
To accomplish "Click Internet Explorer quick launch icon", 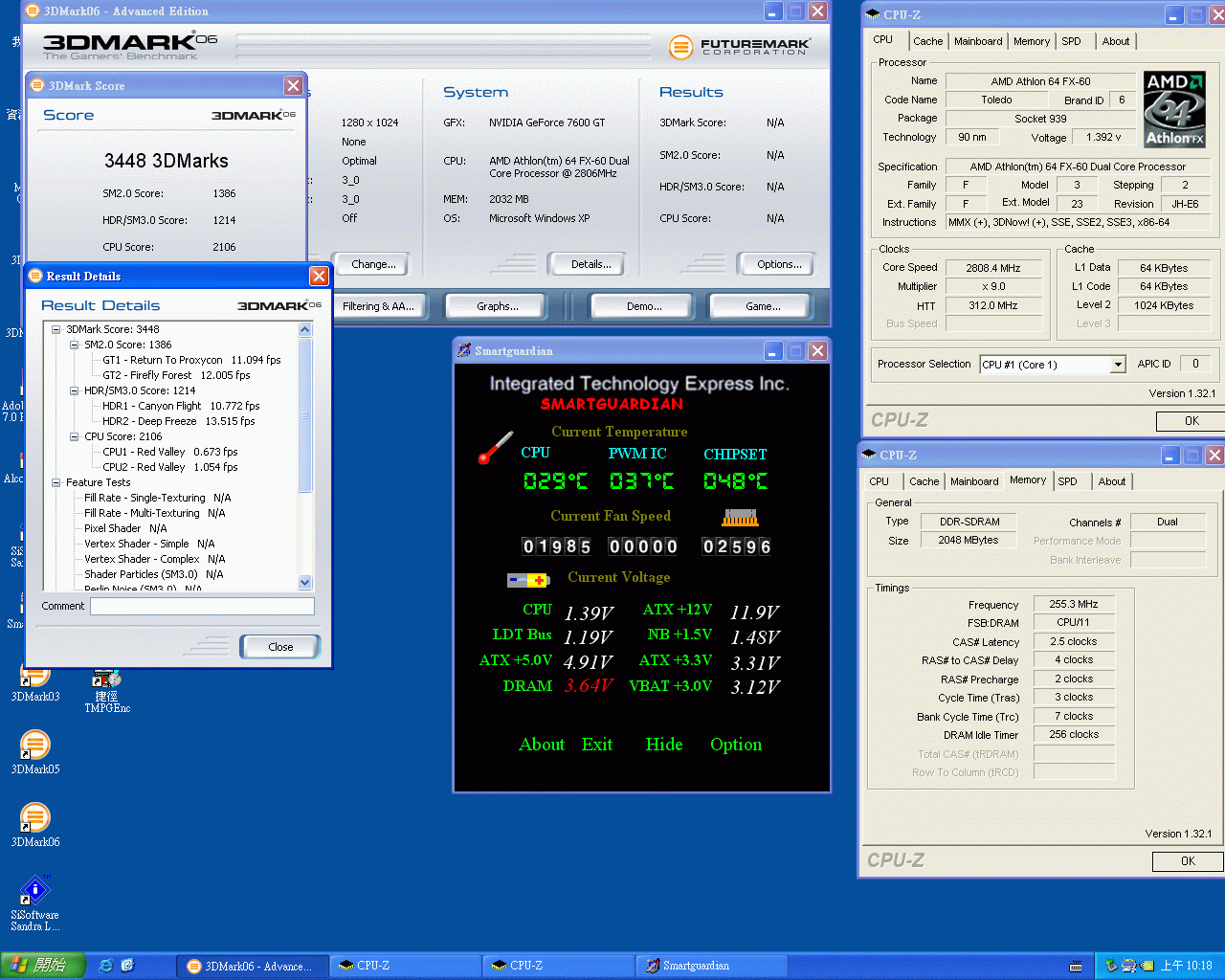I will (105, 966).
